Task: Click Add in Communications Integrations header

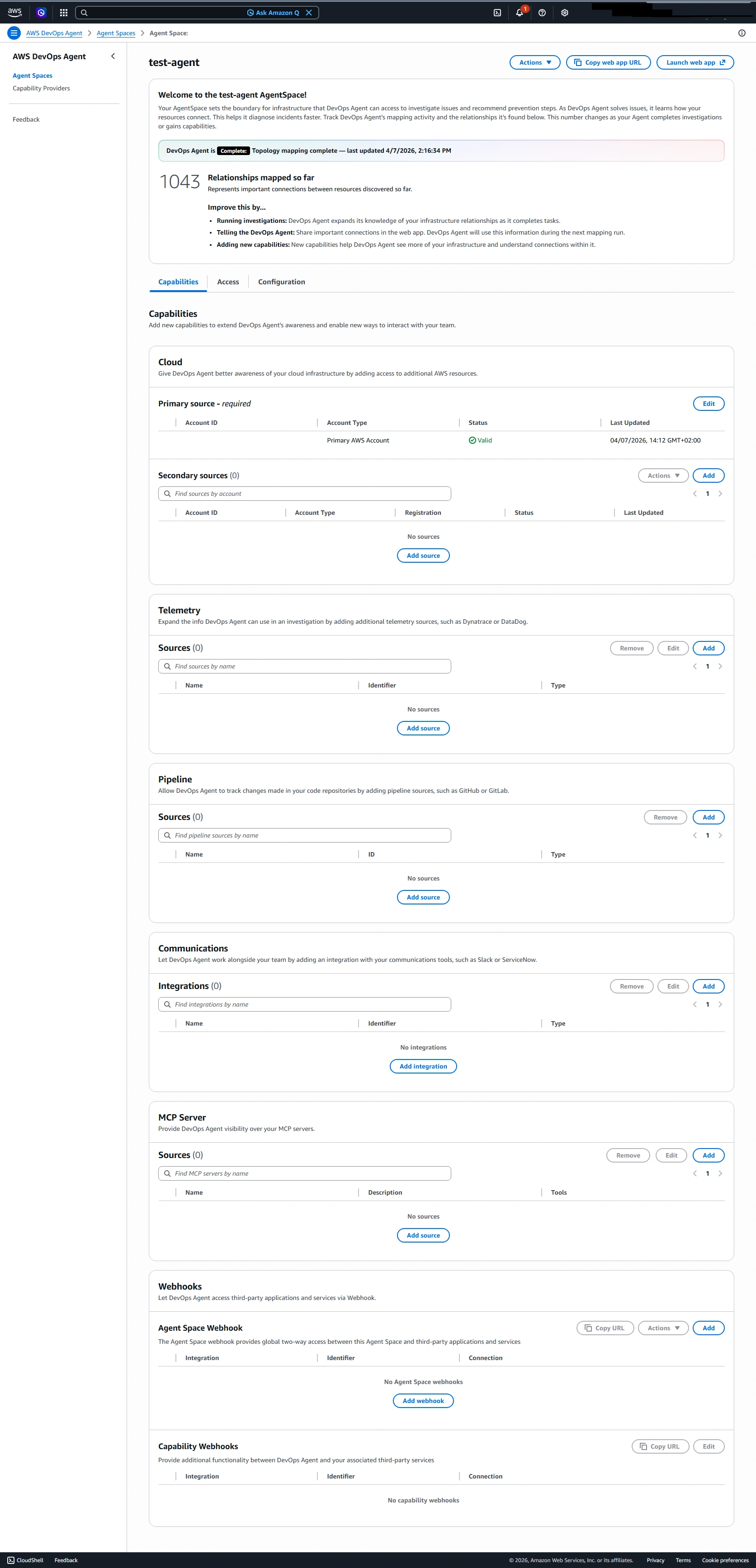Action: pos(709,986)
